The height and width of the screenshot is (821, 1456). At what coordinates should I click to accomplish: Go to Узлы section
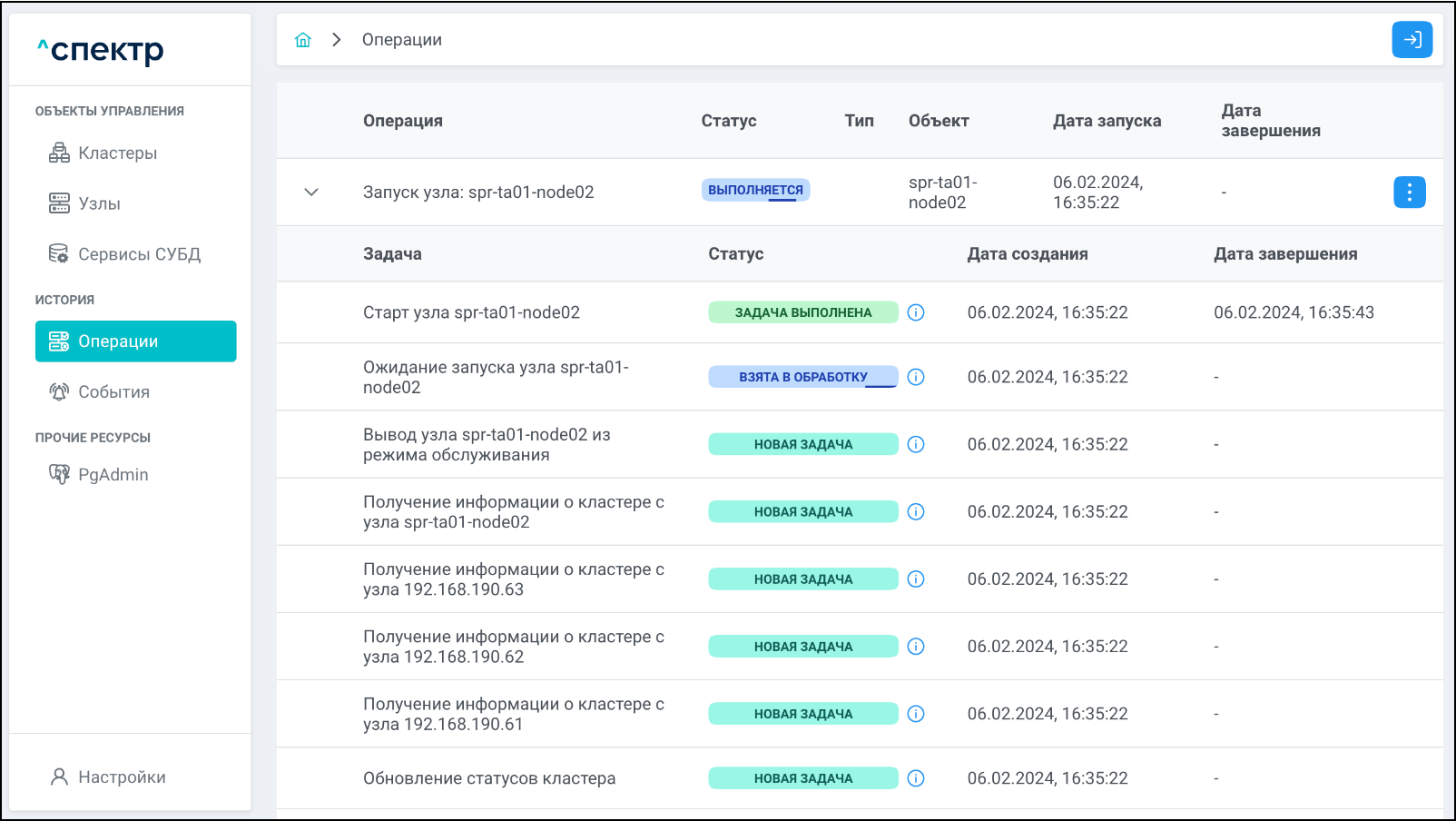tap(99, 204)
